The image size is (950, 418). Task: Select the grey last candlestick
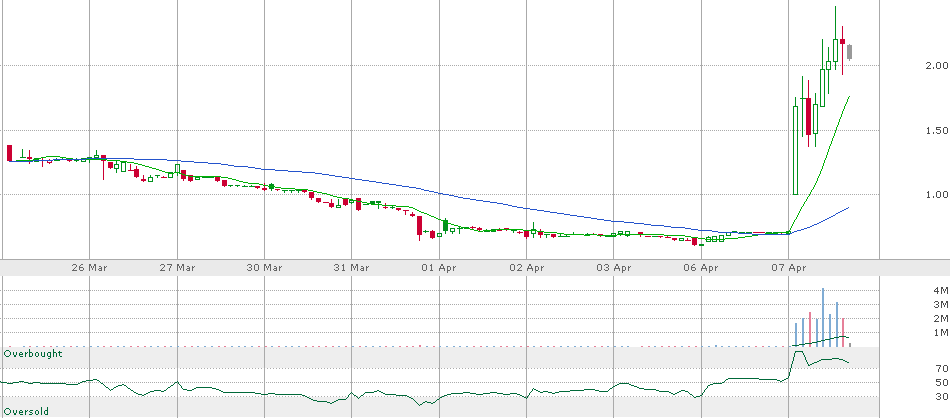click(x=850, y=52)
